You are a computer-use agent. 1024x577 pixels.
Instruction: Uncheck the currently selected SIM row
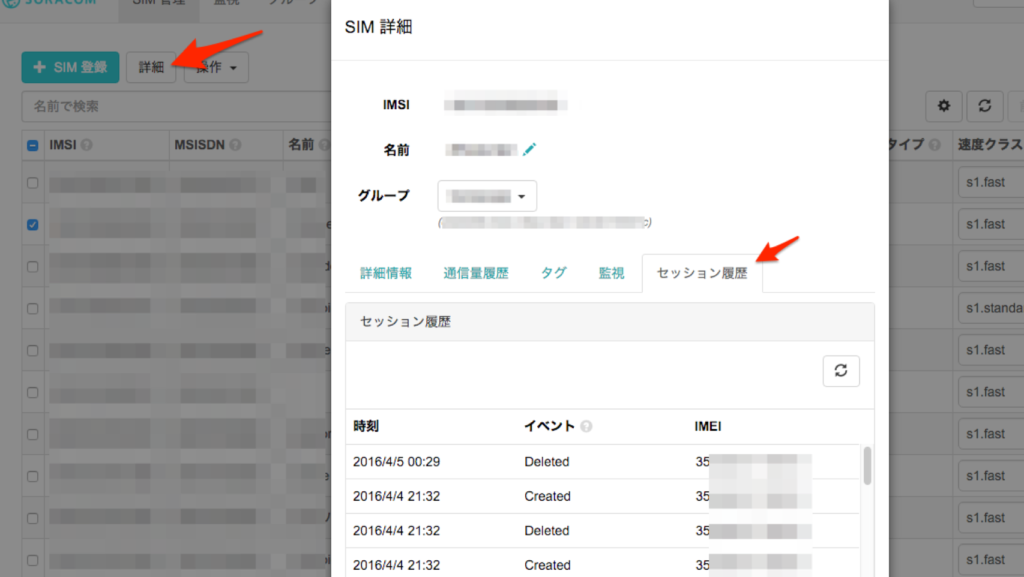click(32, 224)
